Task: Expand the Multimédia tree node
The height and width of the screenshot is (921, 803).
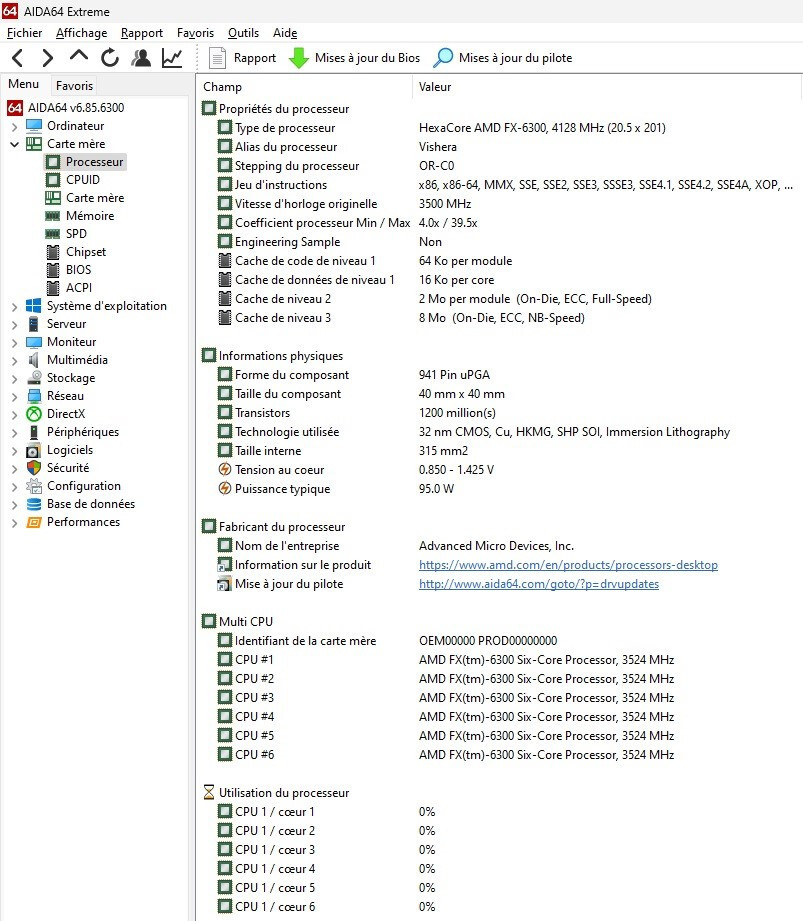Action: 15,360
